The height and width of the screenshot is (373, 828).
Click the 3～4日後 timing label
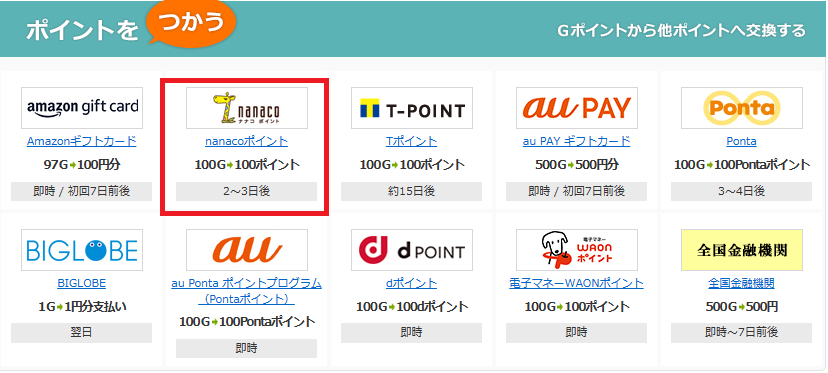point(741,191)
